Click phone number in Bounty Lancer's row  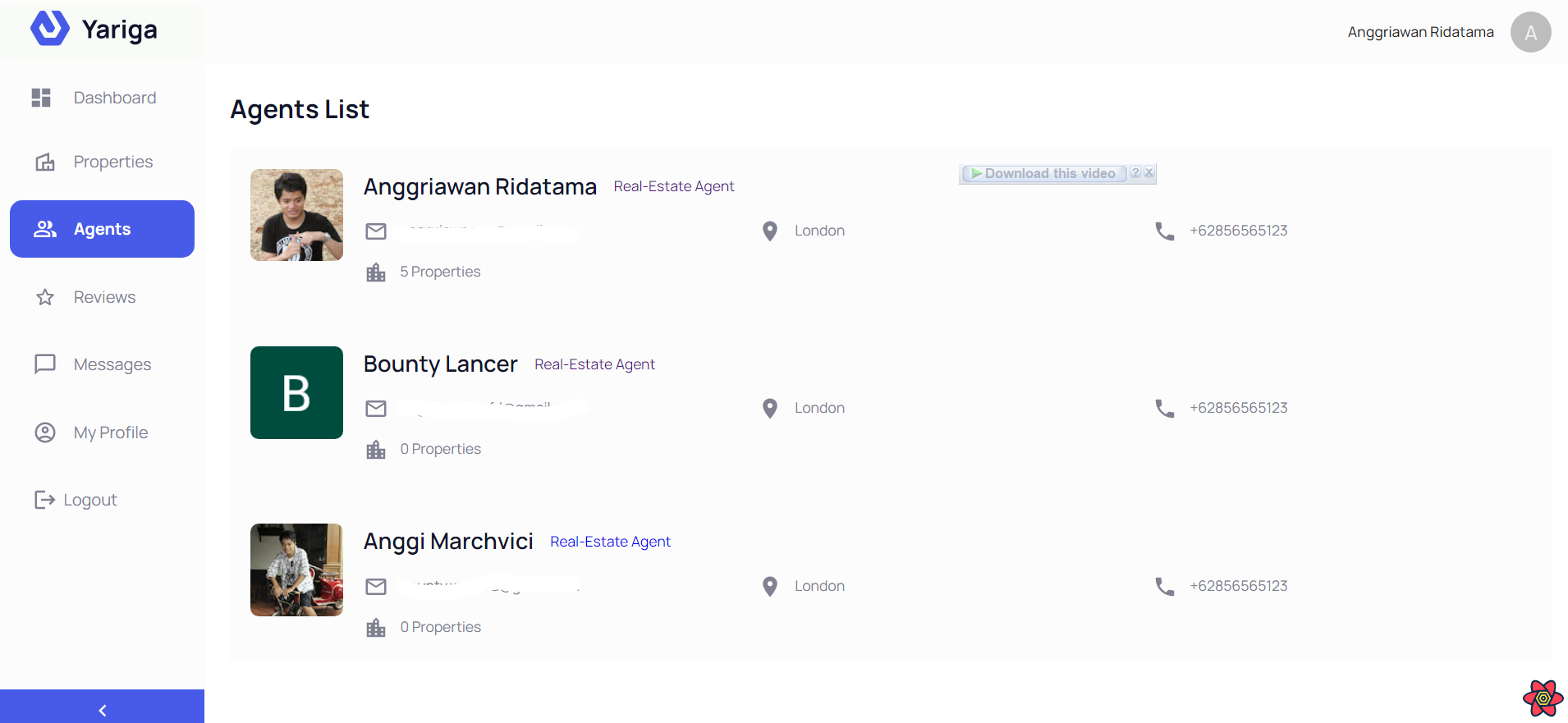click(1238, 408)
